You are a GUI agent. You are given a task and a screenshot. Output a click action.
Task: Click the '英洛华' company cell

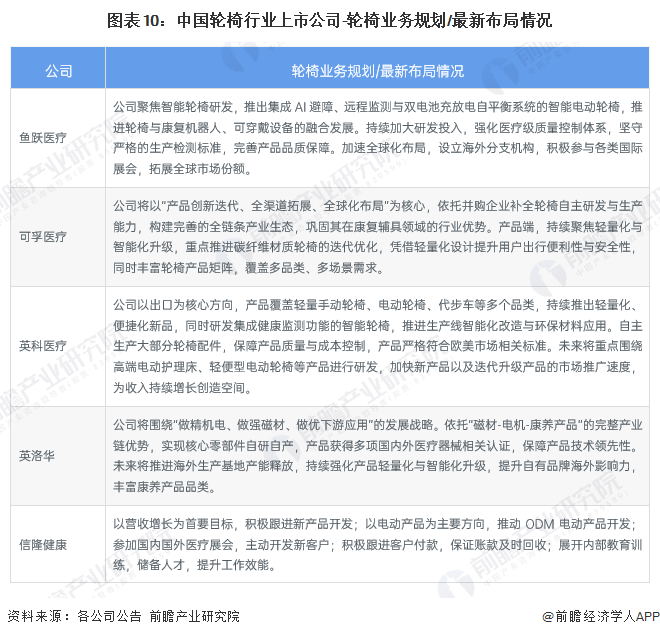58,456
